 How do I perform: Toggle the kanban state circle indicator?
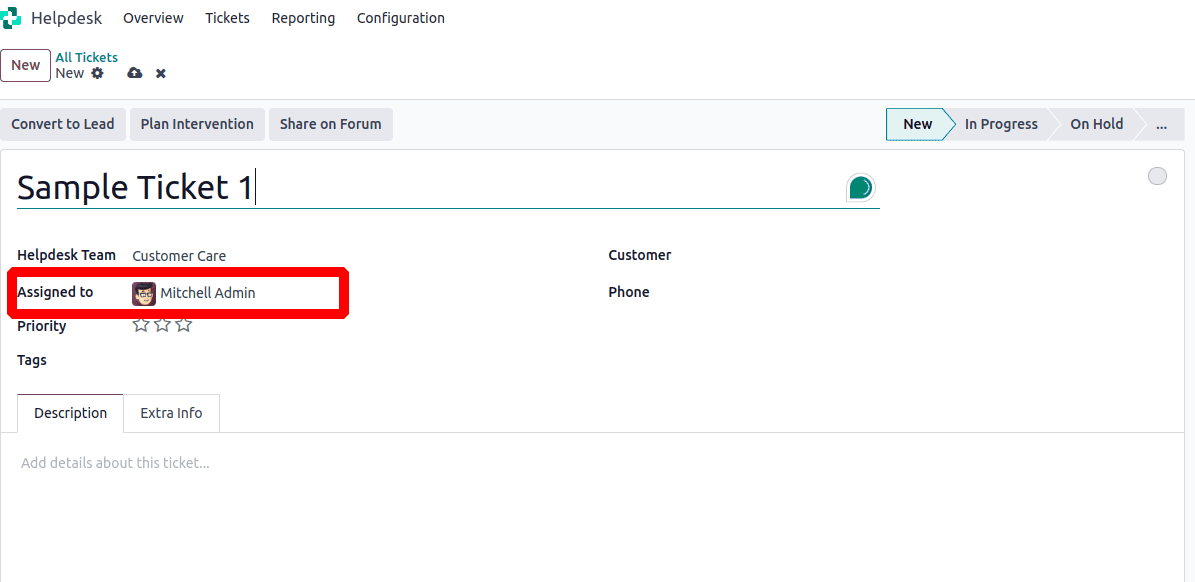tap(1157, 176)
